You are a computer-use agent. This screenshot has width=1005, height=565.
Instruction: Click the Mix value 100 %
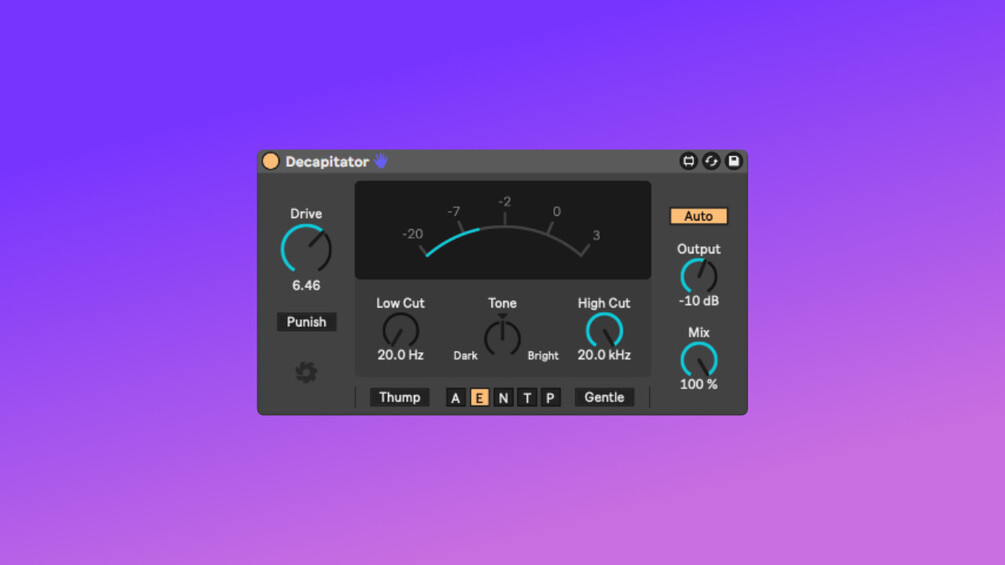(x=699, y=384)
